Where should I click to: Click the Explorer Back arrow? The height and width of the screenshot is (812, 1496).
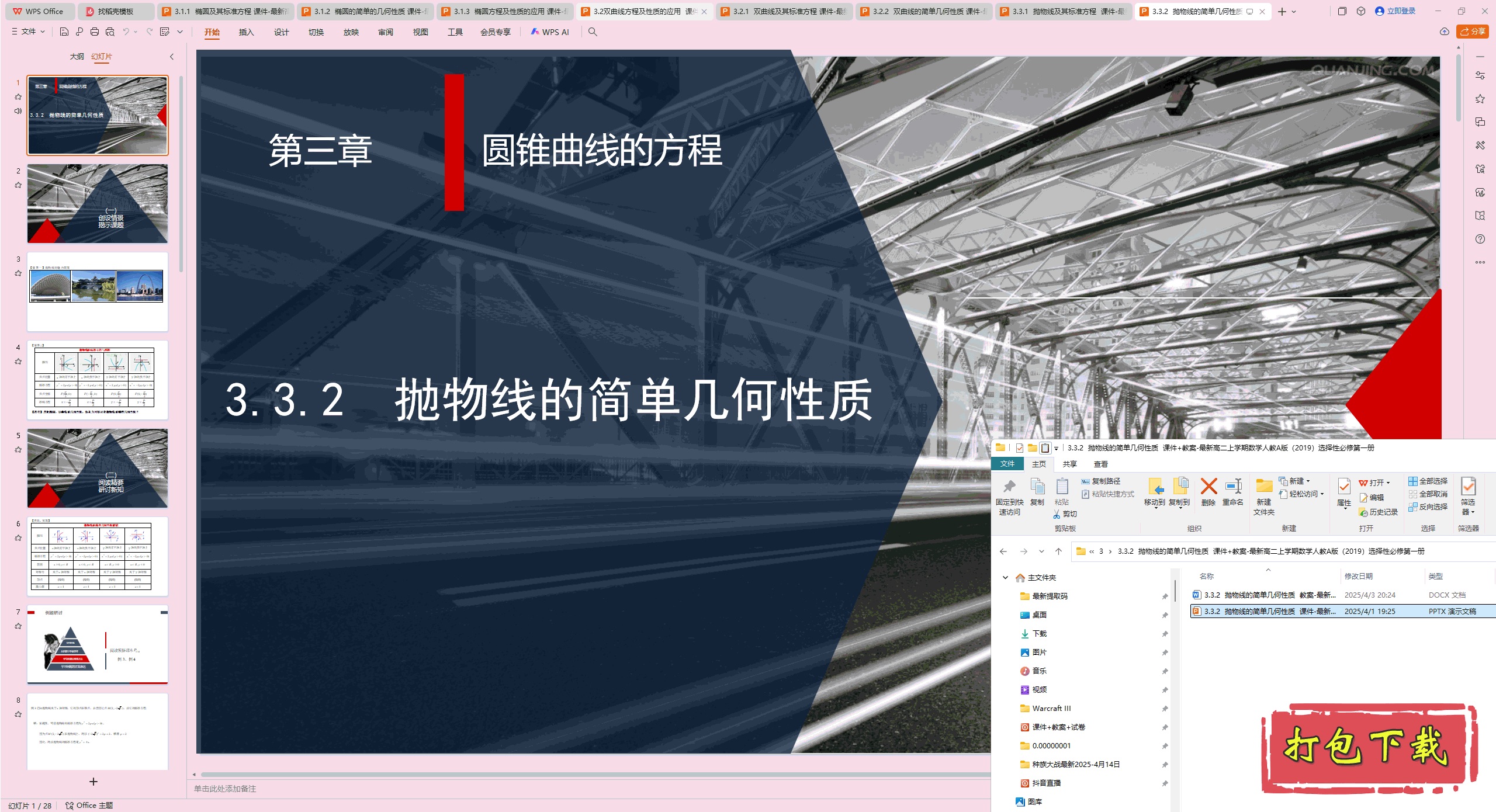[x=1003, y=551]
